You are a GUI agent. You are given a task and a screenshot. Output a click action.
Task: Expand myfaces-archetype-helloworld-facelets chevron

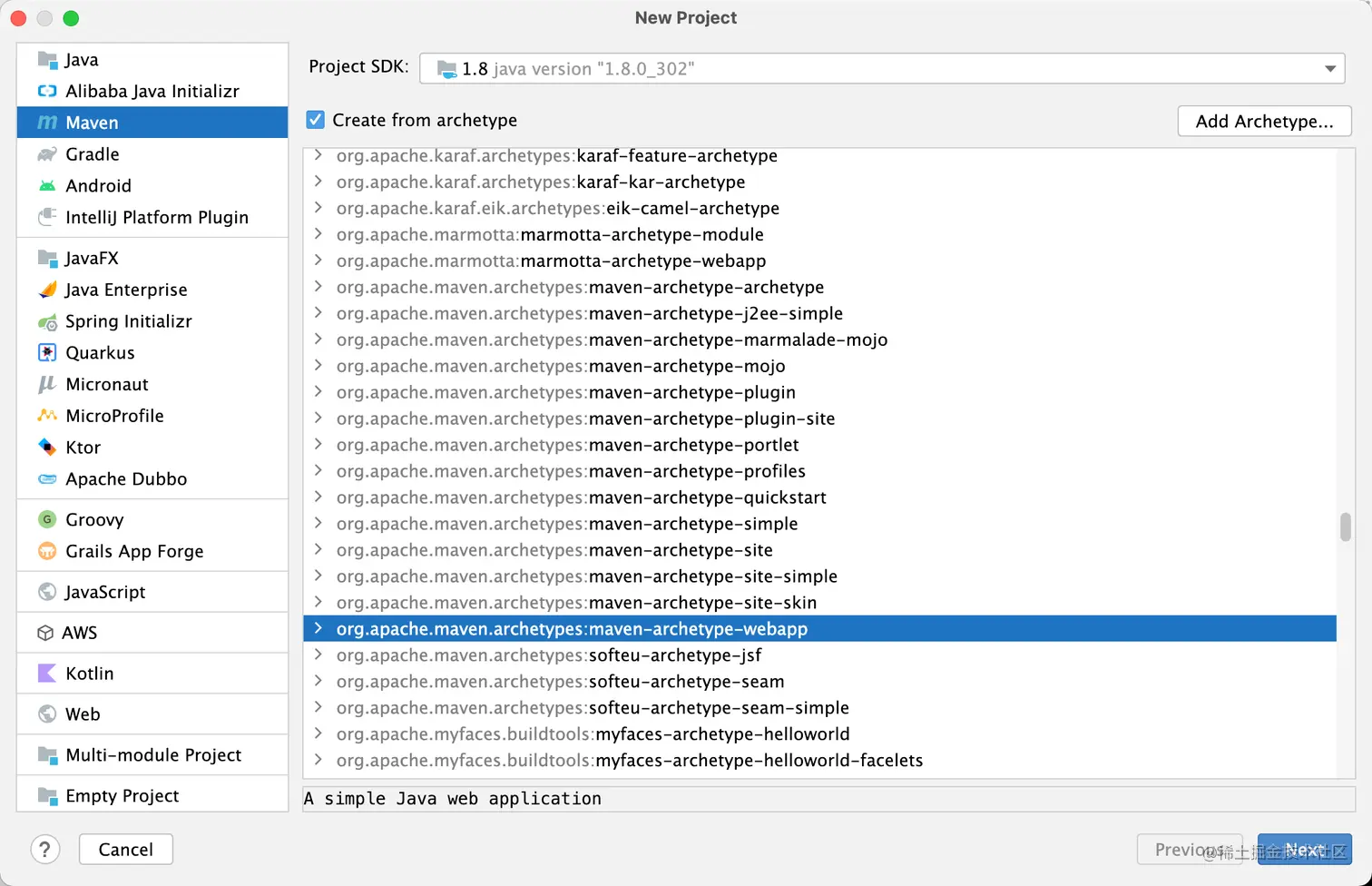tap(318, 760)
